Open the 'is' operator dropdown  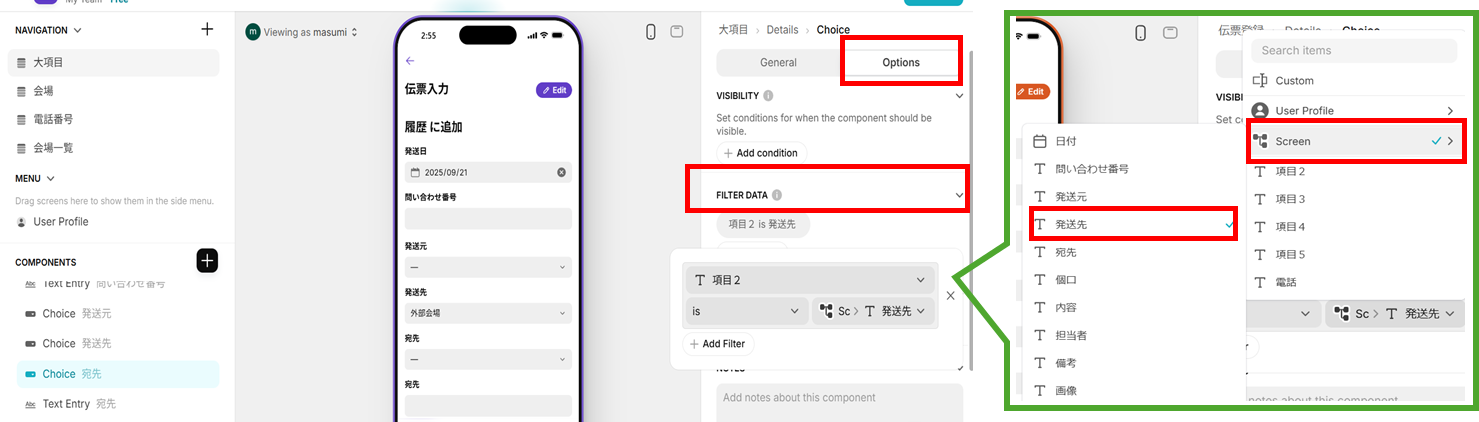(x=746, y=312)
